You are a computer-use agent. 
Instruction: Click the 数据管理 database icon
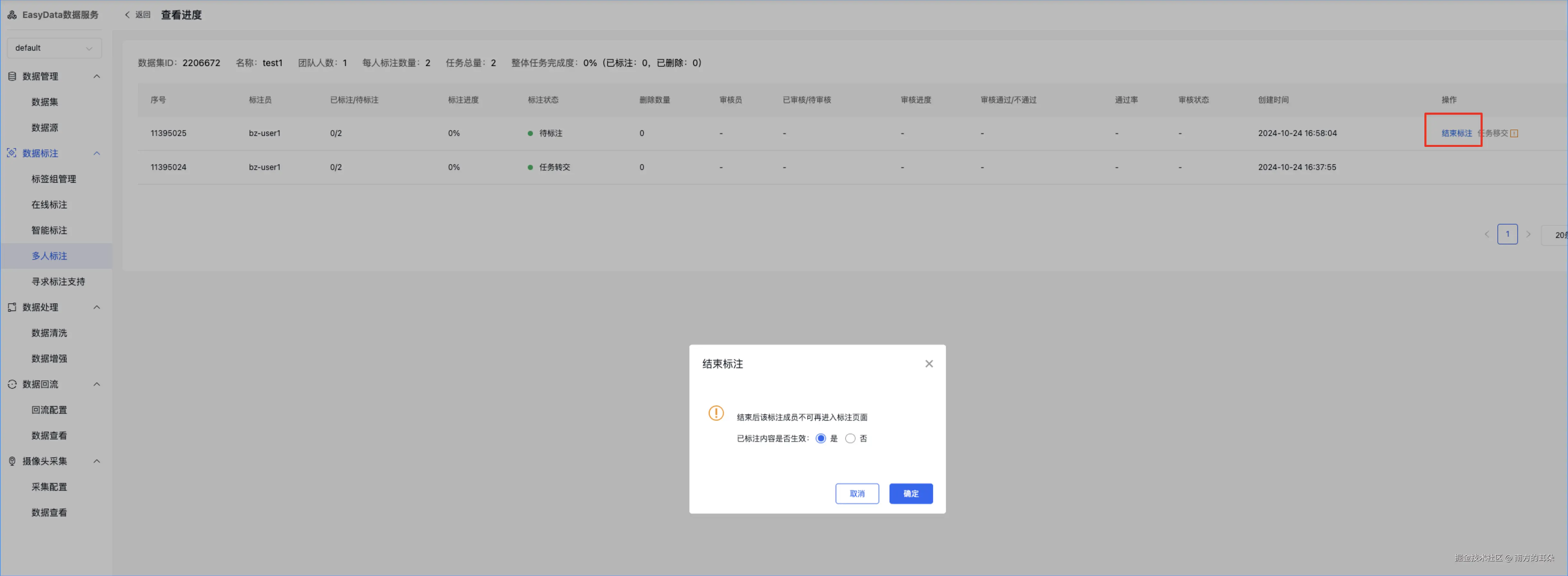12,76
